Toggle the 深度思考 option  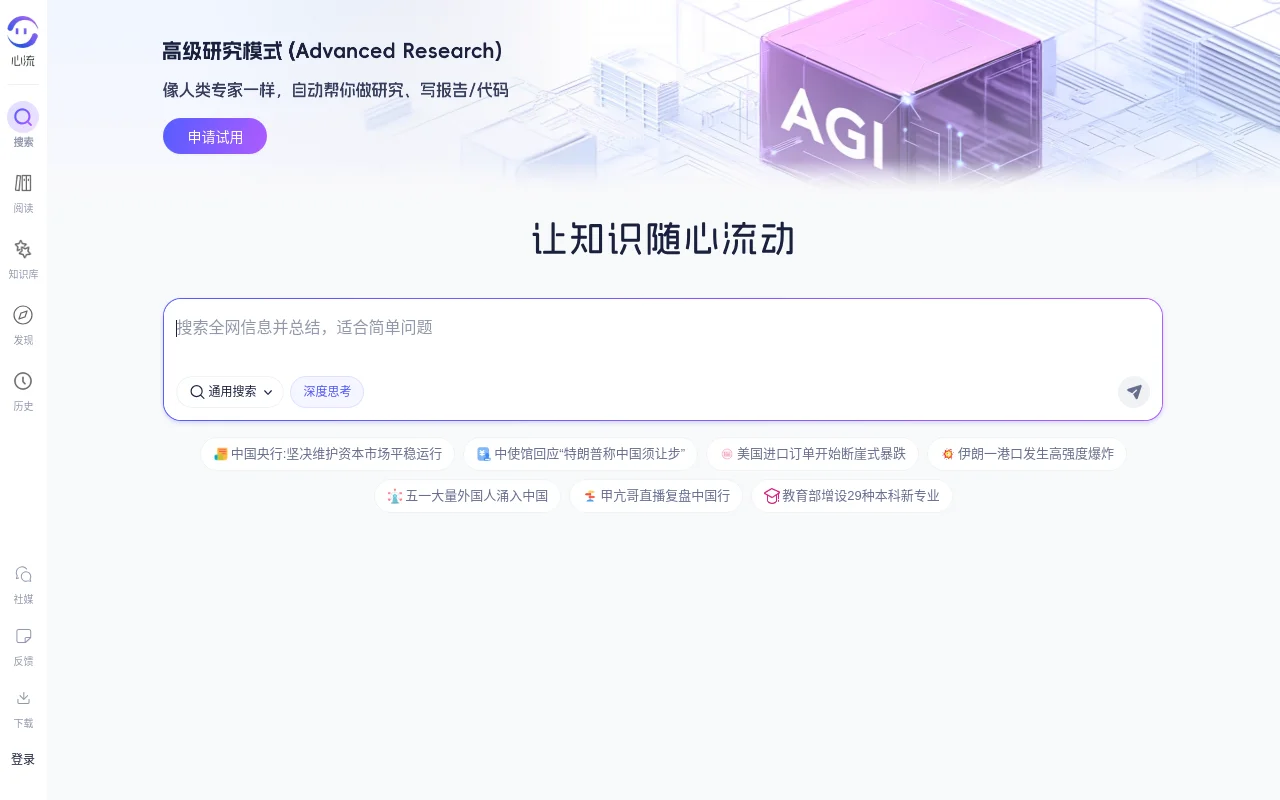coord(326,391)
